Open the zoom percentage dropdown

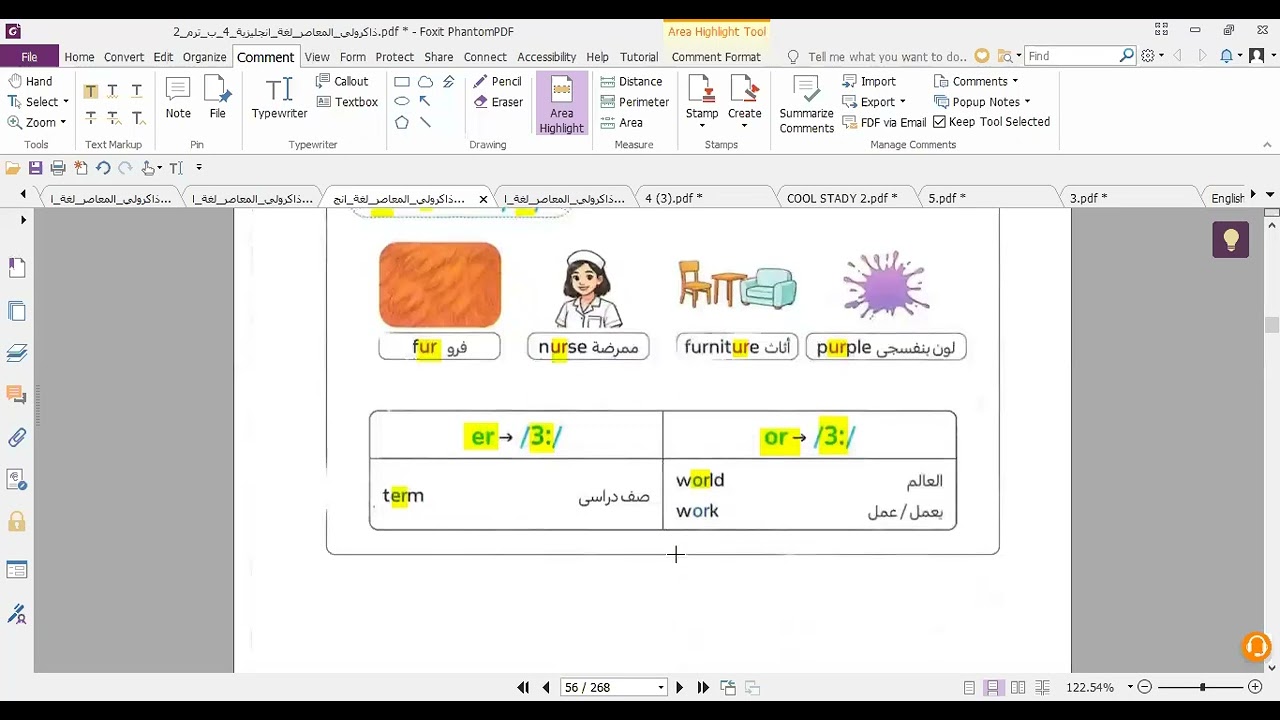coord(1130,687)
